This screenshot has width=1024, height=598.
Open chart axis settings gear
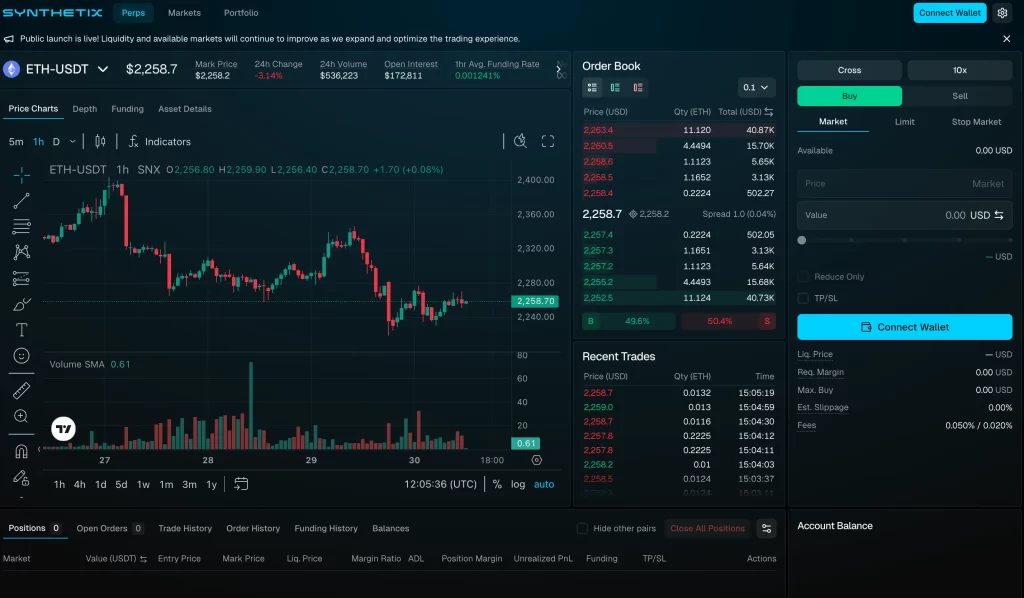coord(537,460)
